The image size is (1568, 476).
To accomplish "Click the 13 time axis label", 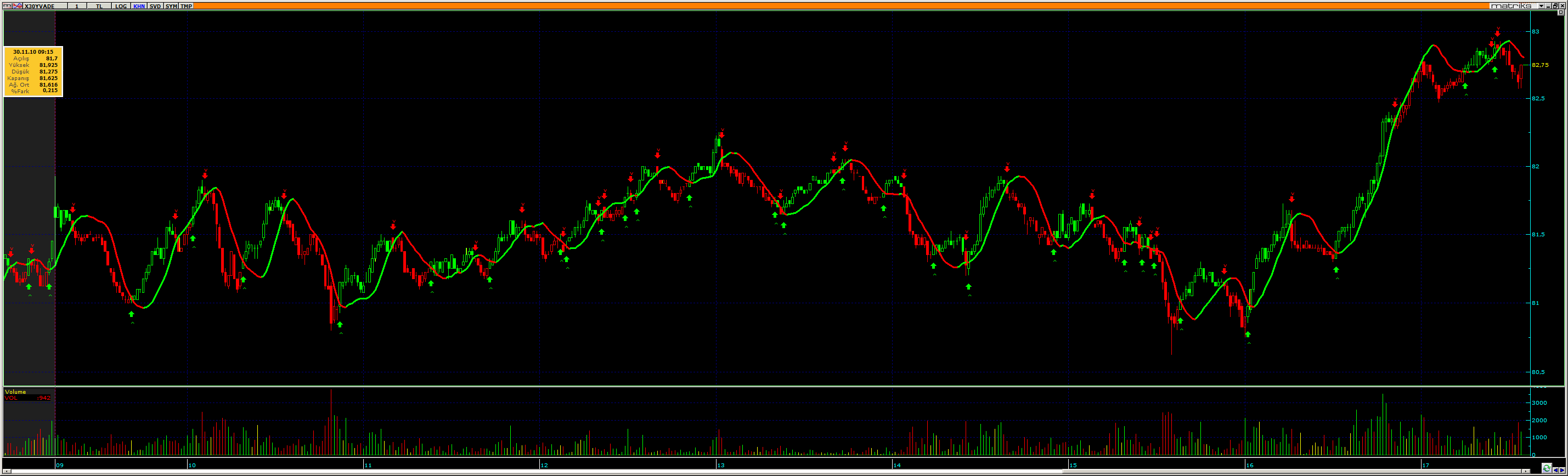I will pos(721,465).
